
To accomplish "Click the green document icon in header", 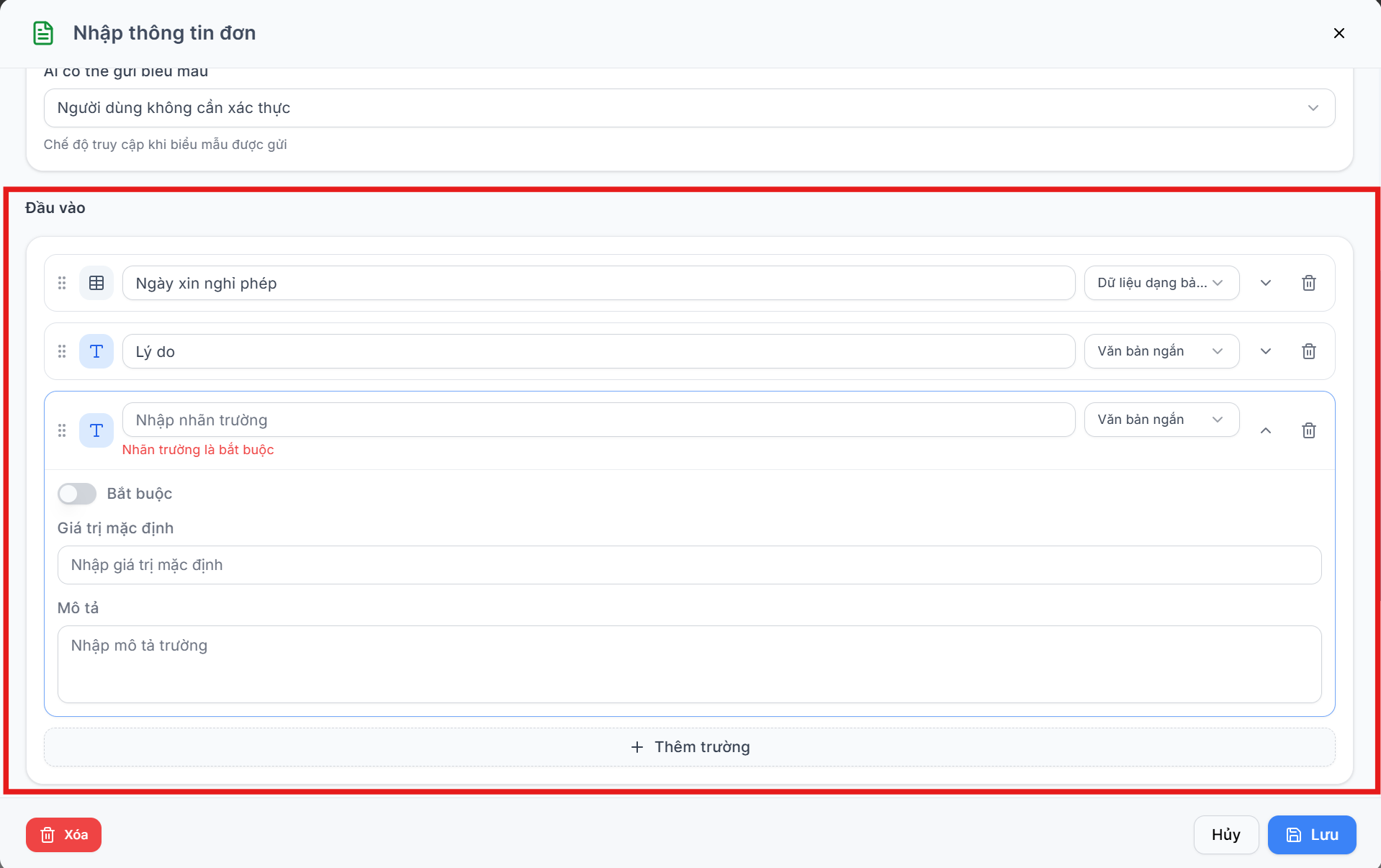I will click(43, 33).
